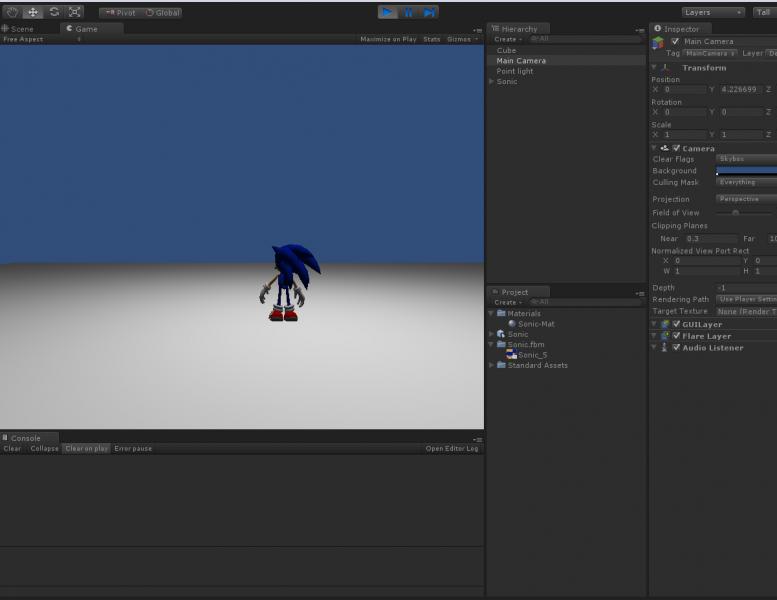This screenshot has width=777, height=600.
Task: Click the Audio Listener component icon
Action: [x=665, y=348]
